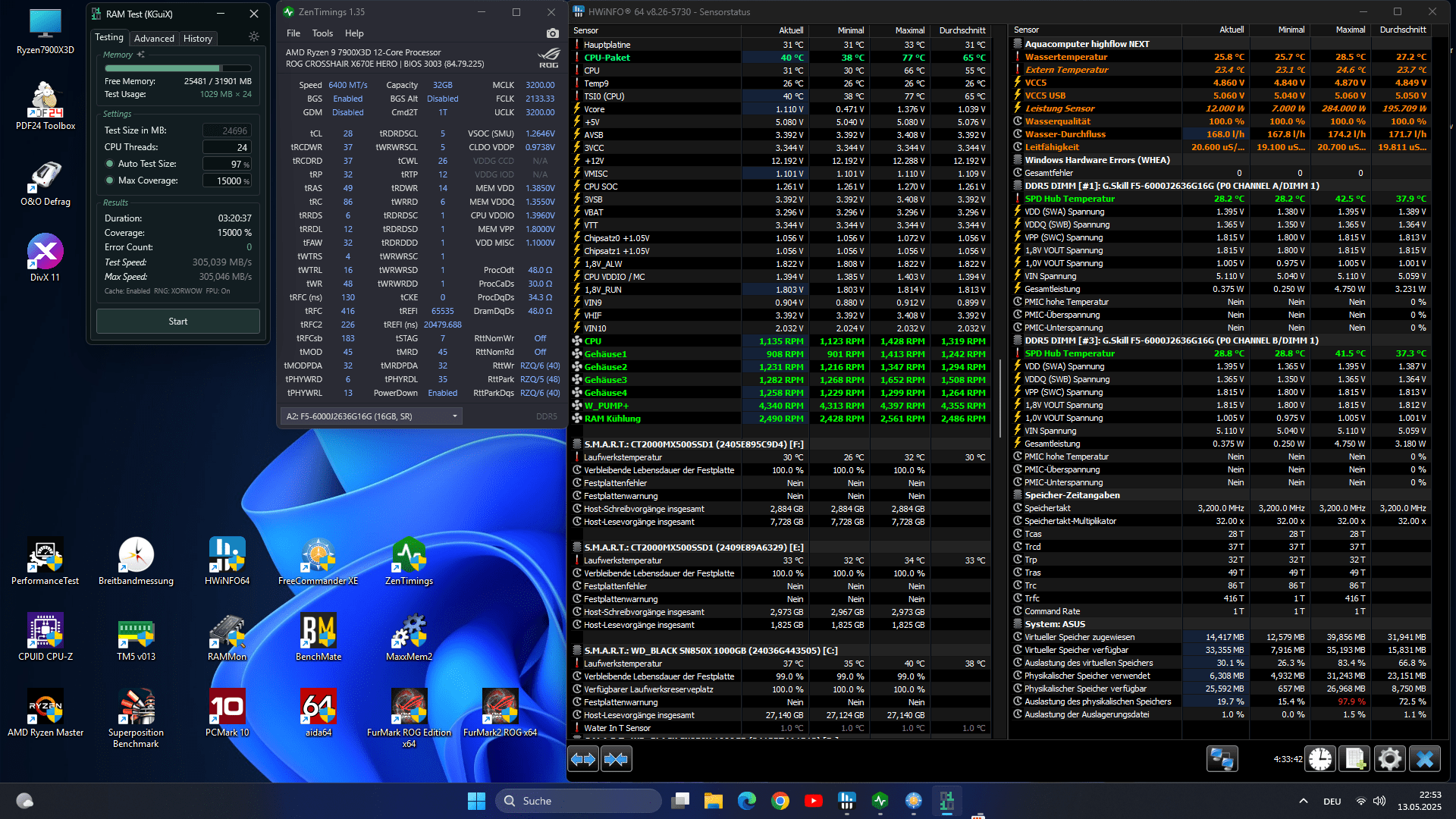The width and height of the screenshot is (1456, 819).
Task: Open Superposition Benchmark desktop icon
Action: (136, 719)
